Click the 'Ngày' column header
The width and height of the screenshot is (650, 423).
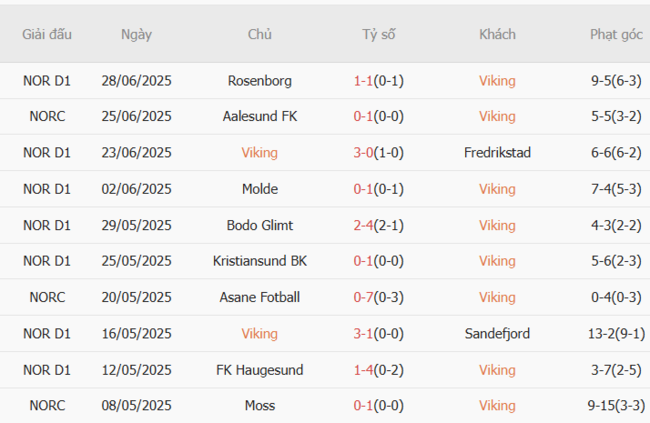click(x=136, y=34)
